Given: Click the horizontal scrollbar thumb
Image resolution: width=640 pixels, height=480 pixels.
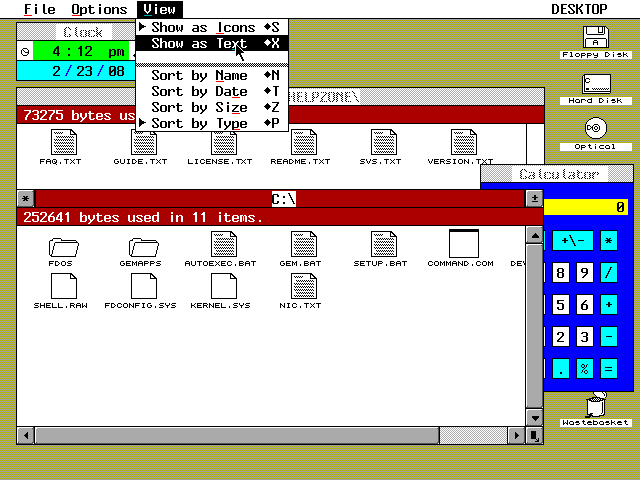Looking at the screenshot, I should pyautogui.click(x=237, y=435).
